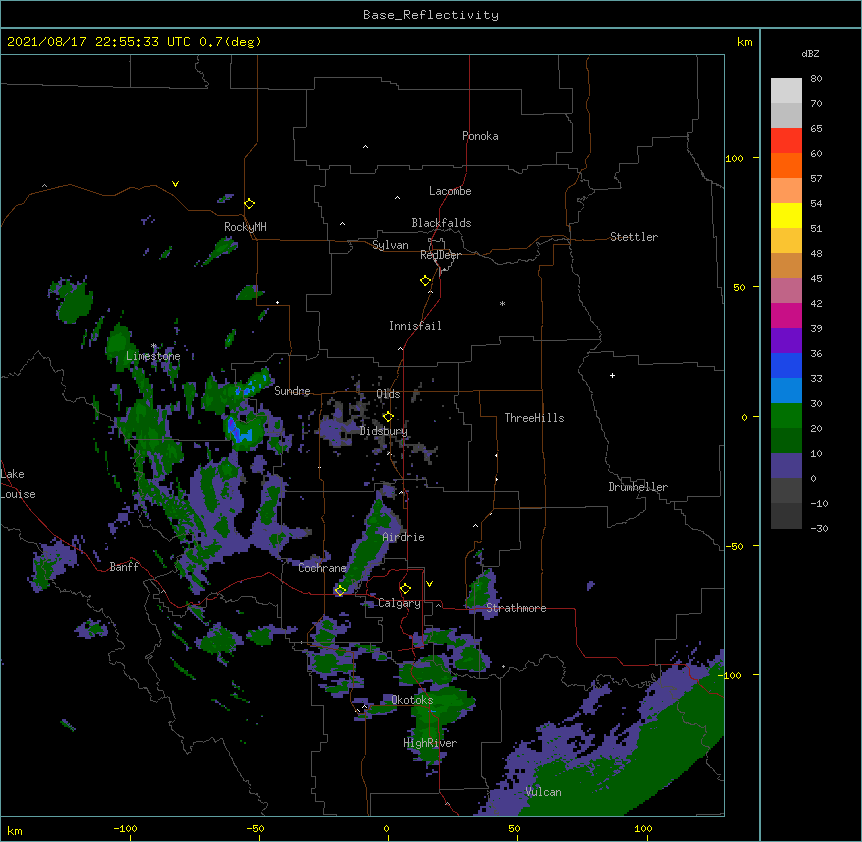The width and height of the screenshot is (862, 842).
Task: Select the red 65 dBZ legend swatch
Action: 786,141
